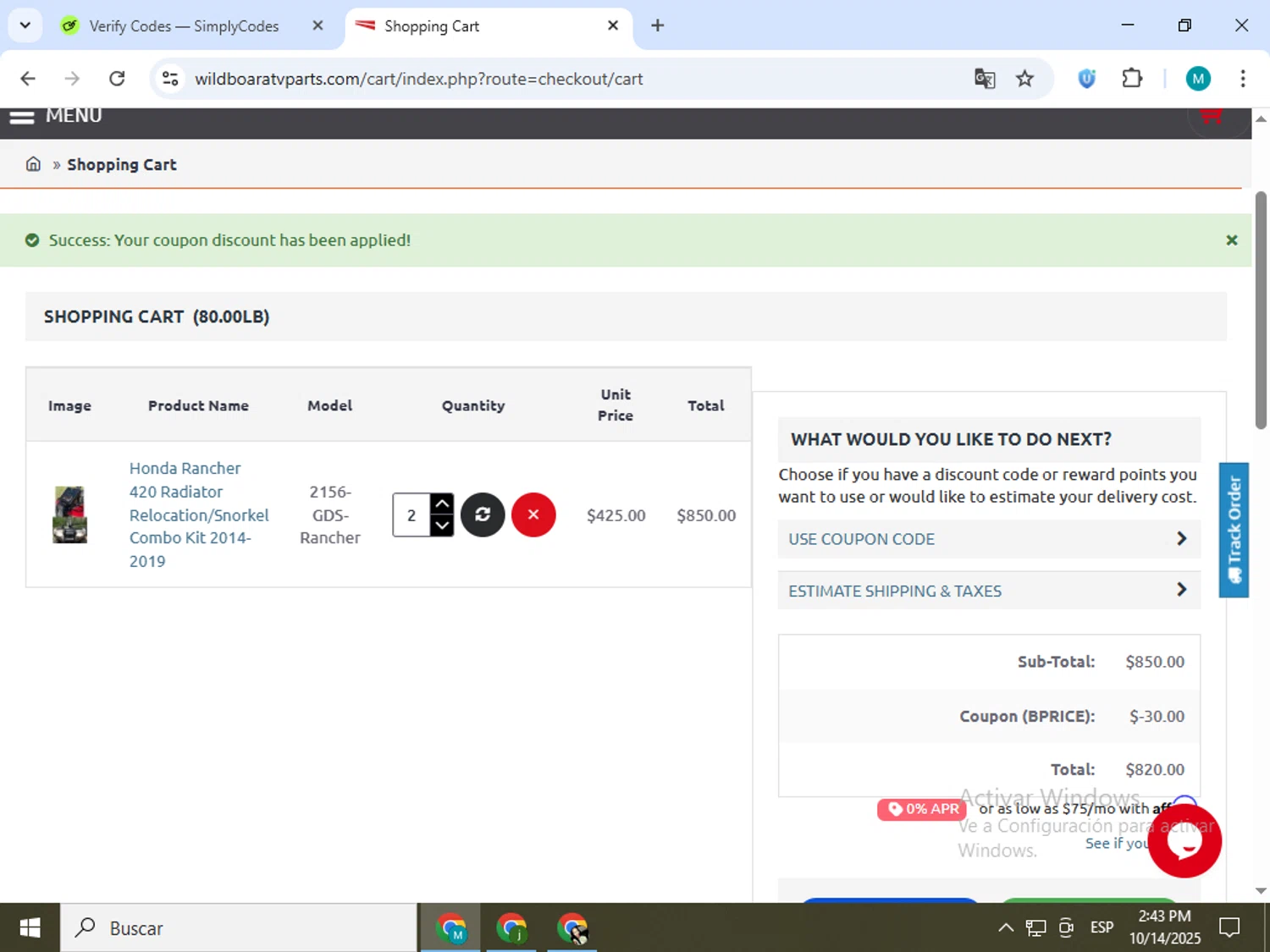Viewport: 1270px width, 952px height.
Task: Click the Coupon (BPRICE) label
Action: 1027,716
